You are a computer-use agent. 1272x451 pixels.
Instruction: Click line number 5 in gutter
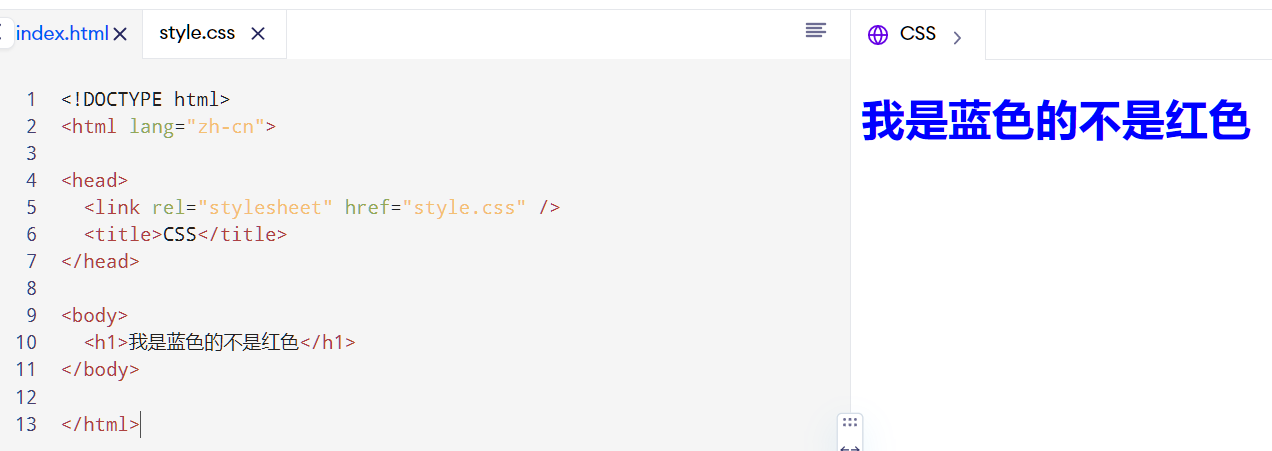click(x=32, y=208)
